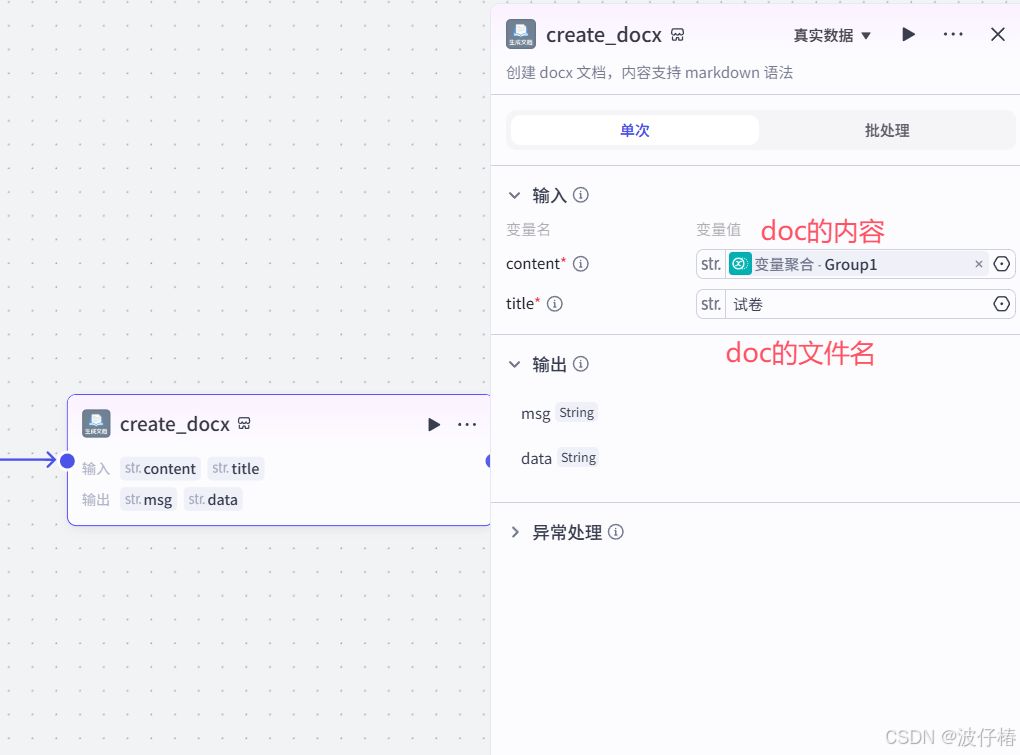Collapse the 输入 section
This screenshot has height=755, width=1020.
point(515,195)
